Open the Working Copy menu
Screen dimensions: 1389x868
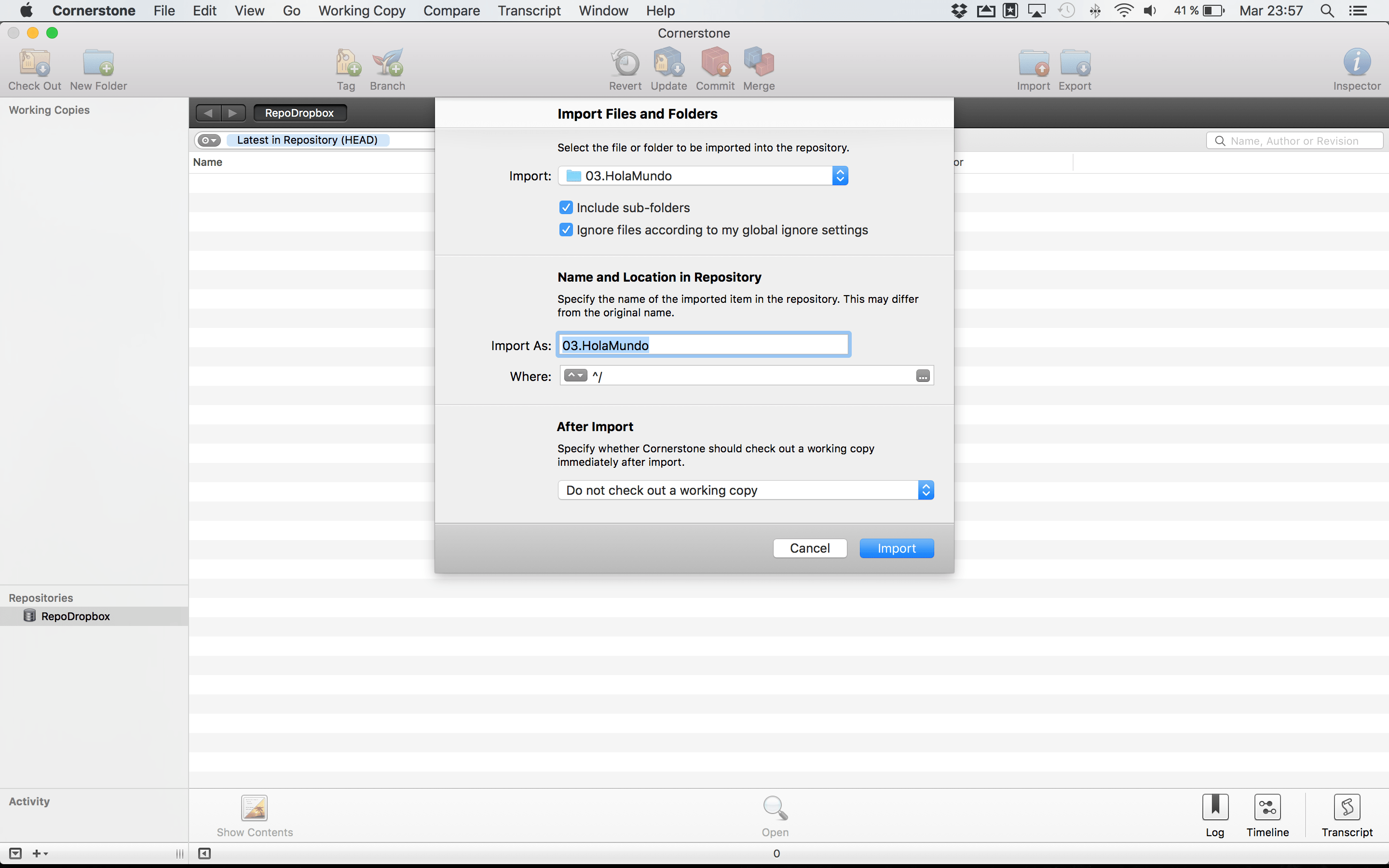pyautogui.click(x=362, y=11)
